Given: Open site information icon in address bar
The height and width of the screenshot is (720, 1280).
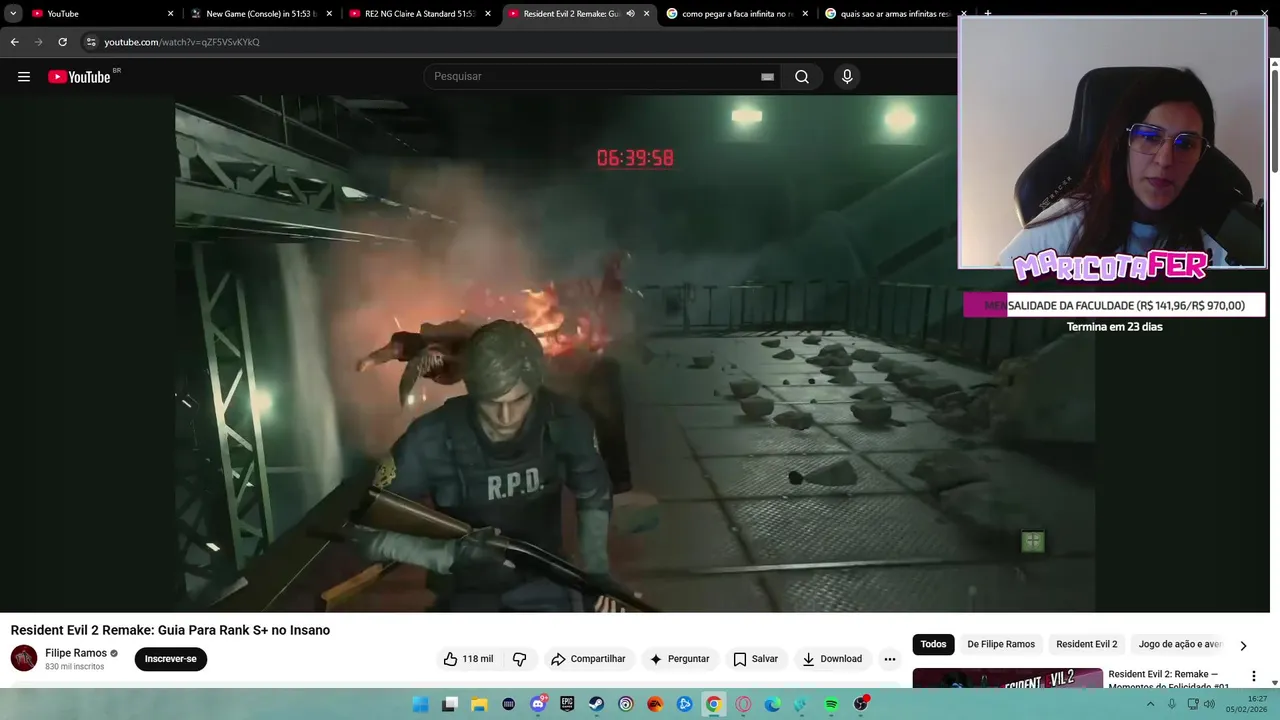Looking at the screenshot, I should (90, 42).
